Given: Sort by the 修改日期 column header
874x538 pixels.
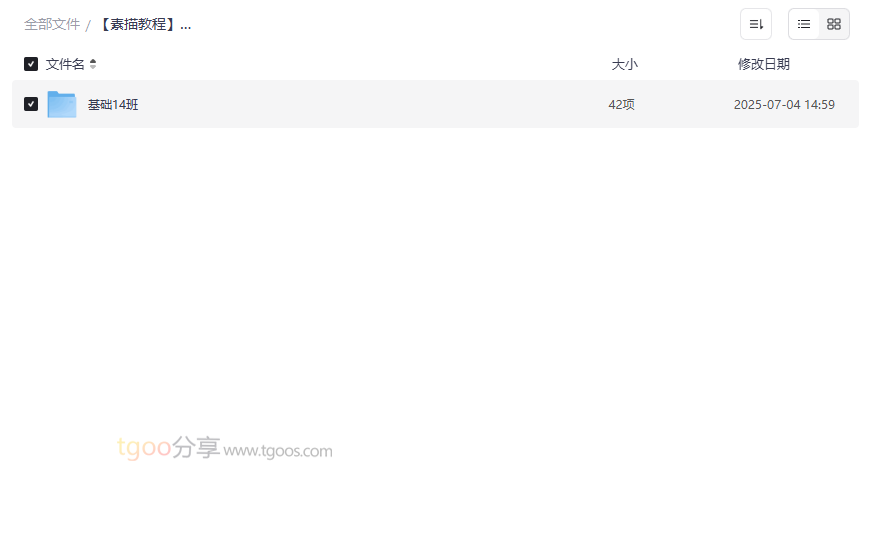Looking at the screenshot, I should (x=764, y=64).
